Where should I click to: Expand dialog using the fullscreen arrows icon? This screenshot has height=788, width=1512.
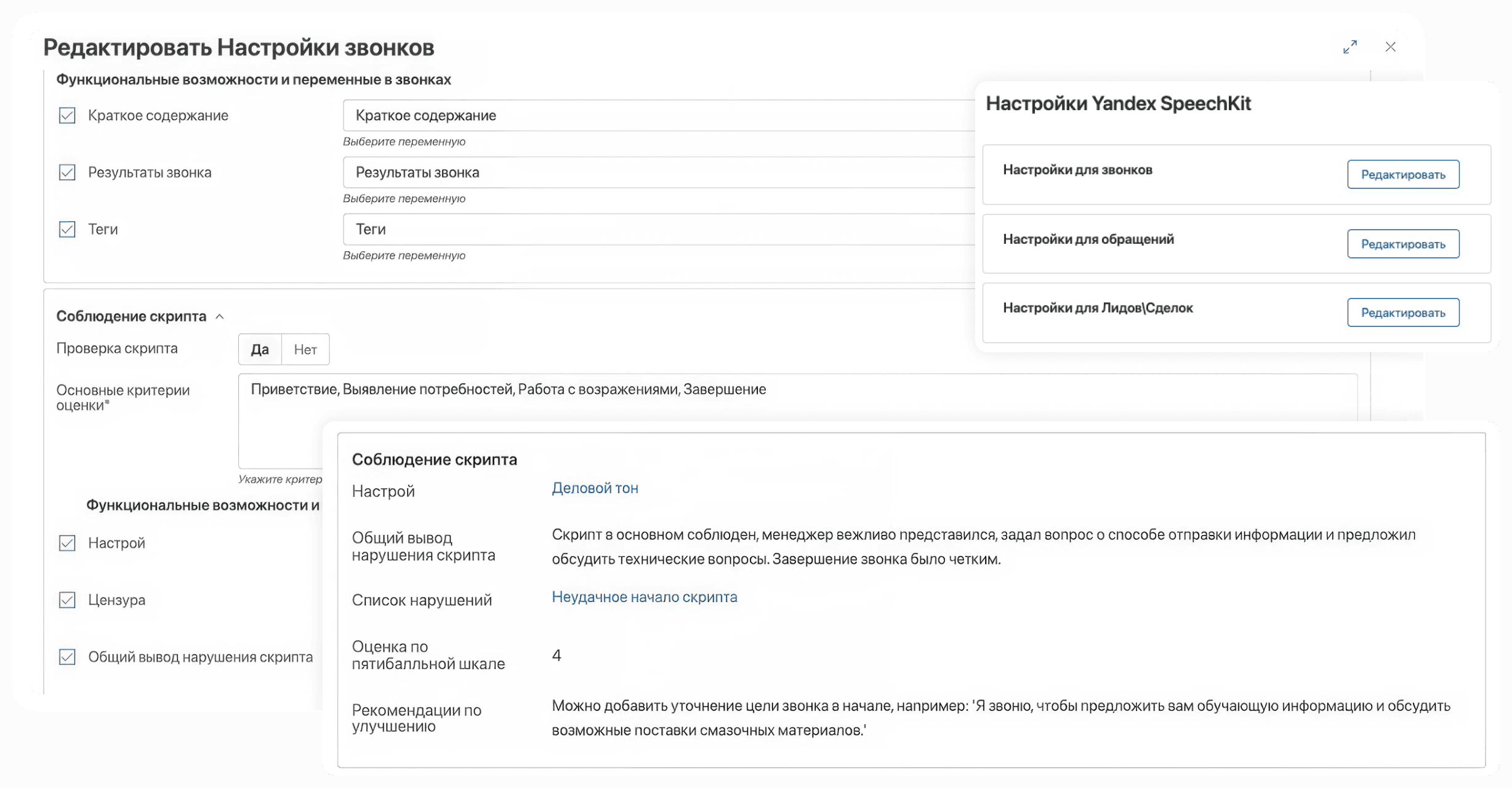tap(1351, 46)
